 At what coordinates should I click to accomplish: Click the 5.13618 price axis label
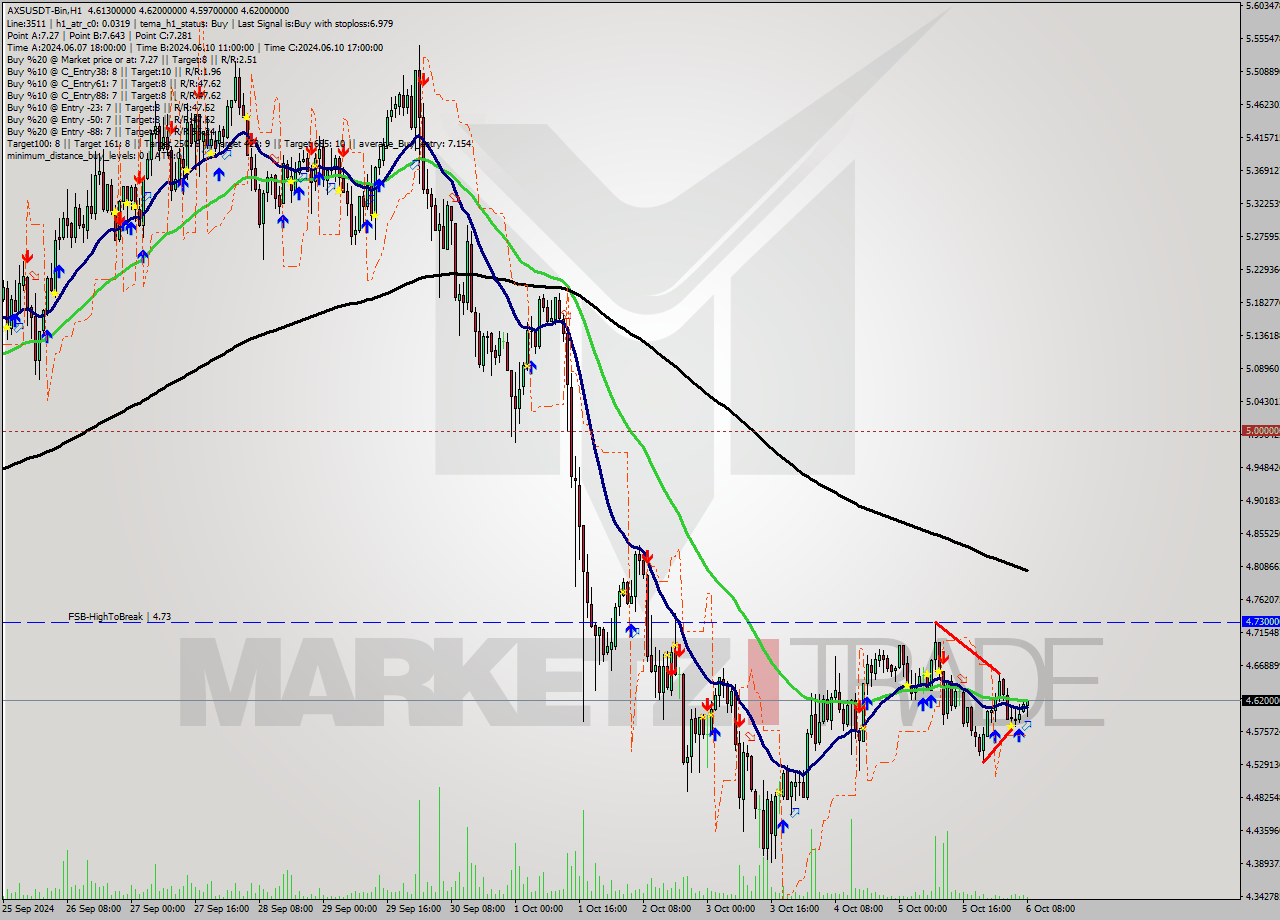coord(1262,335)
